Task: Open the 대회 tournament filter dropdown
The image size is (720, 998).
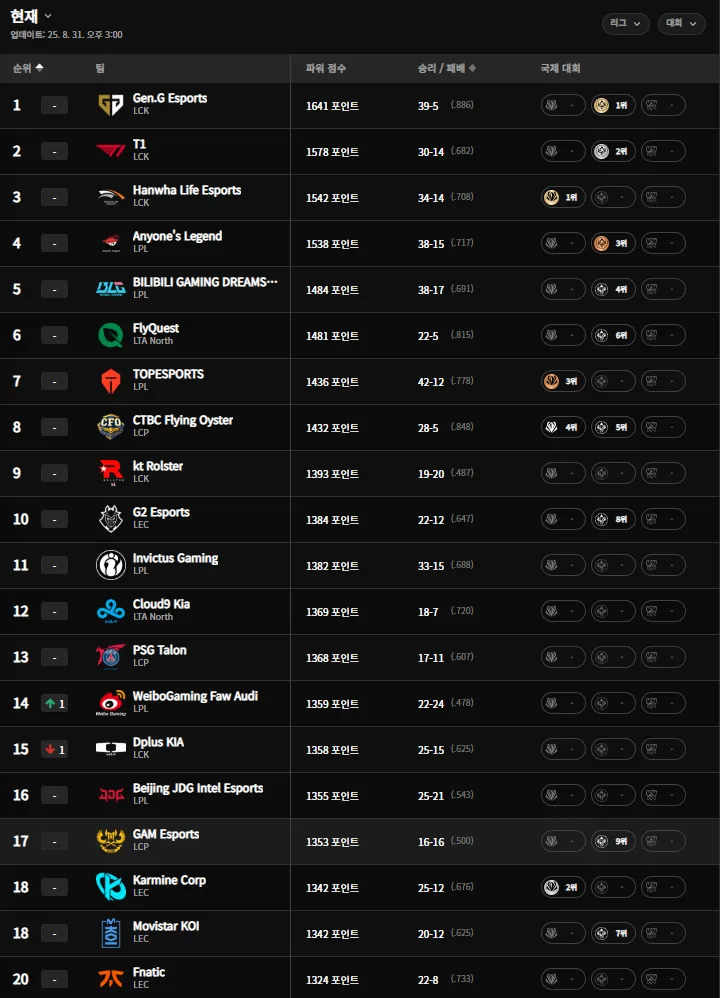Action: coord(681,24)
